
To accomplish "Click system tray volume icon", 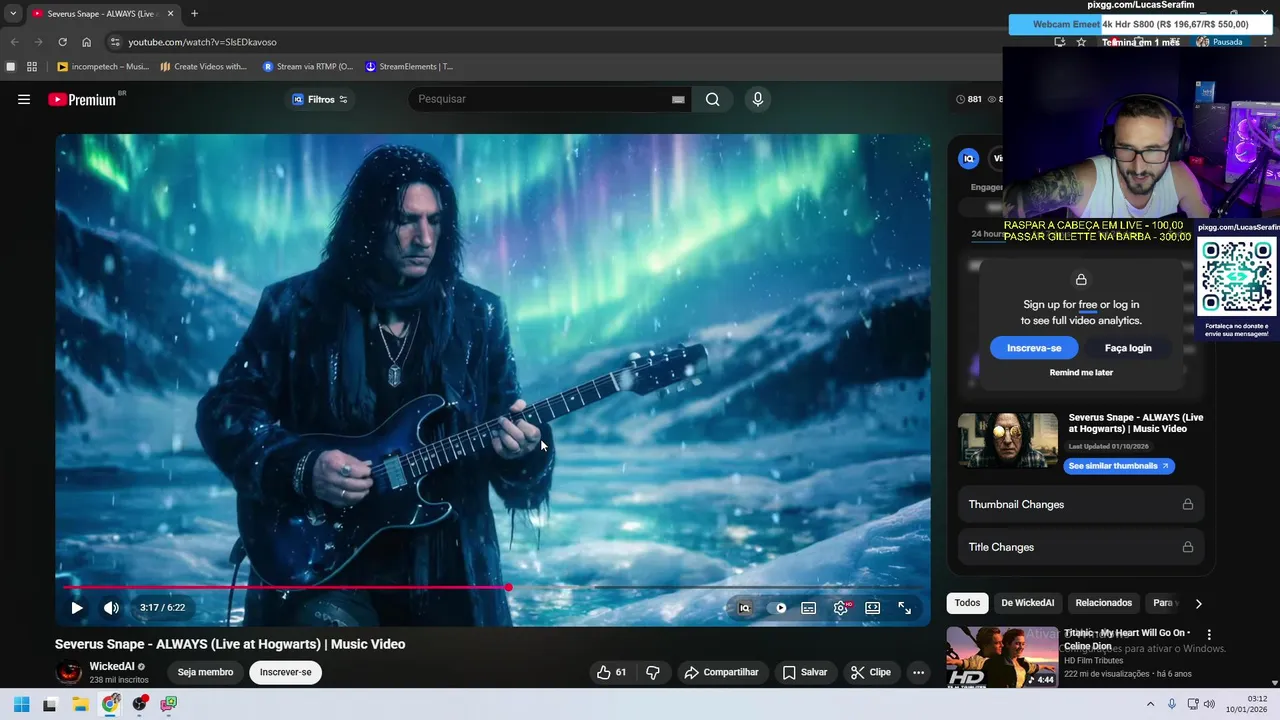I will (1211, 704).
